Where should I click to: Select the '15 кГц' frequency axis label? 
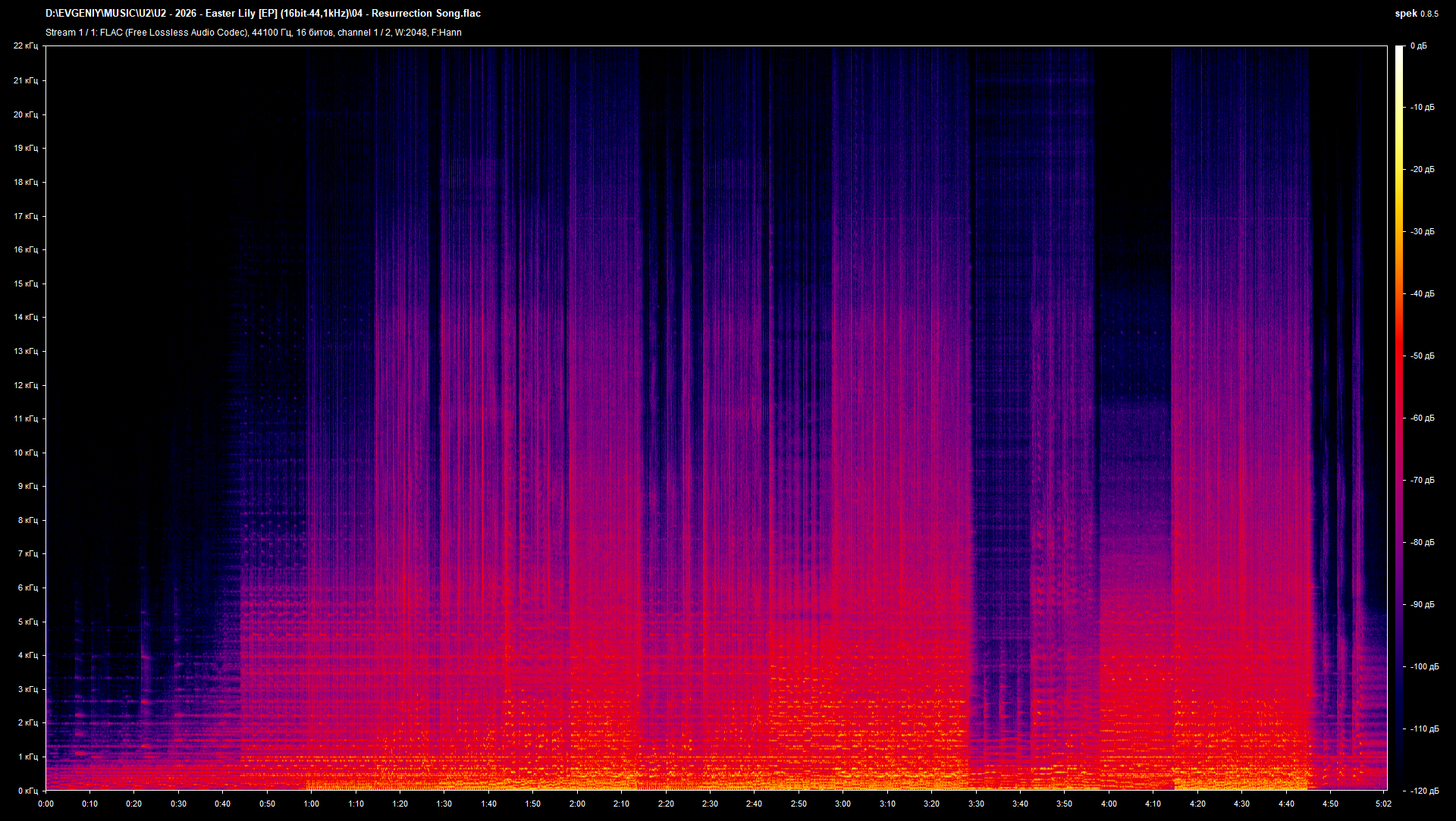26,284
